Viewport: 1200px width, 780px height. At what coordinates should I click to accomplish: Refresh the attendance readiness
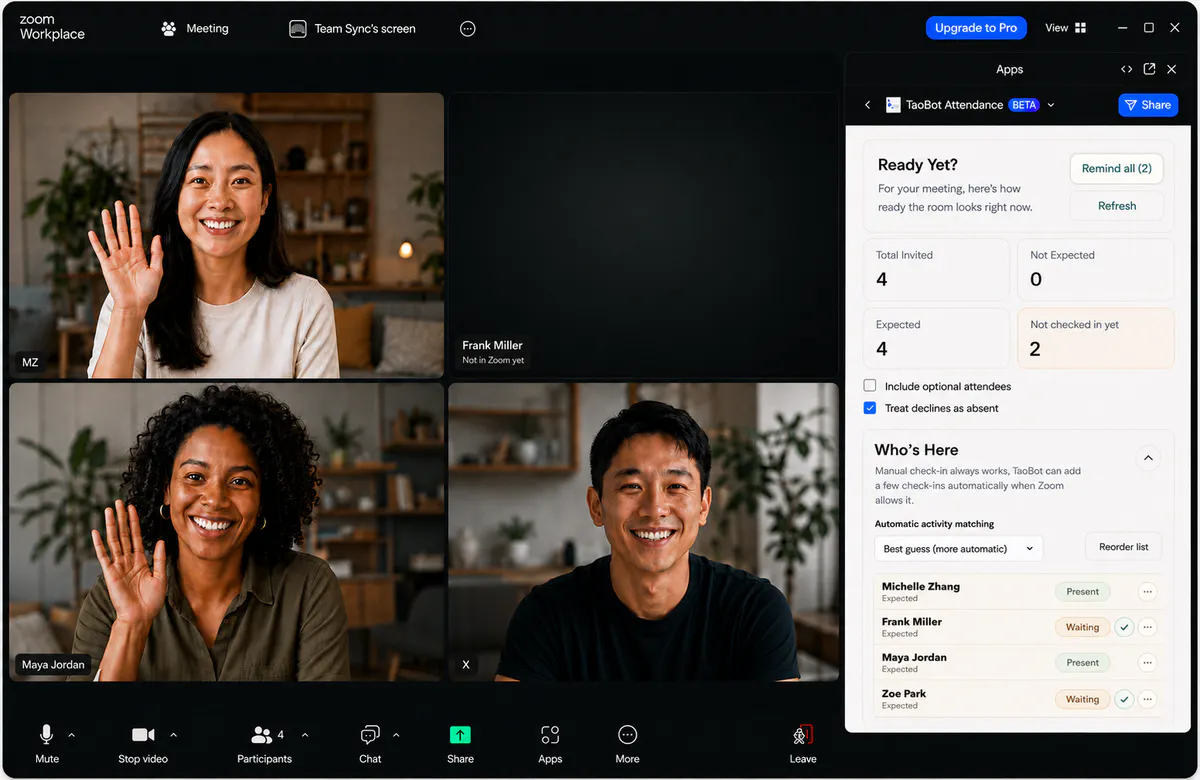click(1116, 206)
